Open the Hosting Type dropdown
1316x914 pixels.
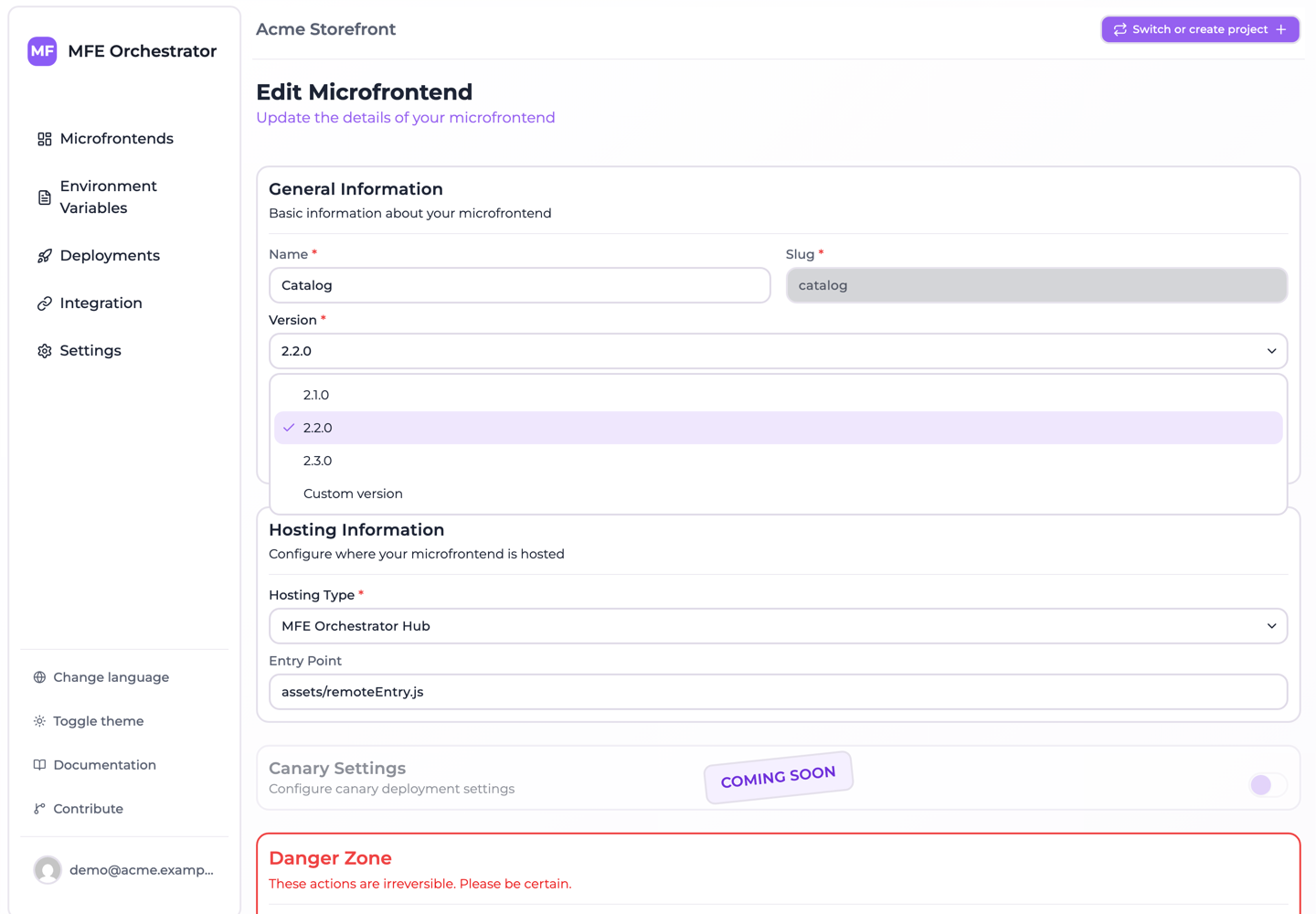click(x=778, y=626)
